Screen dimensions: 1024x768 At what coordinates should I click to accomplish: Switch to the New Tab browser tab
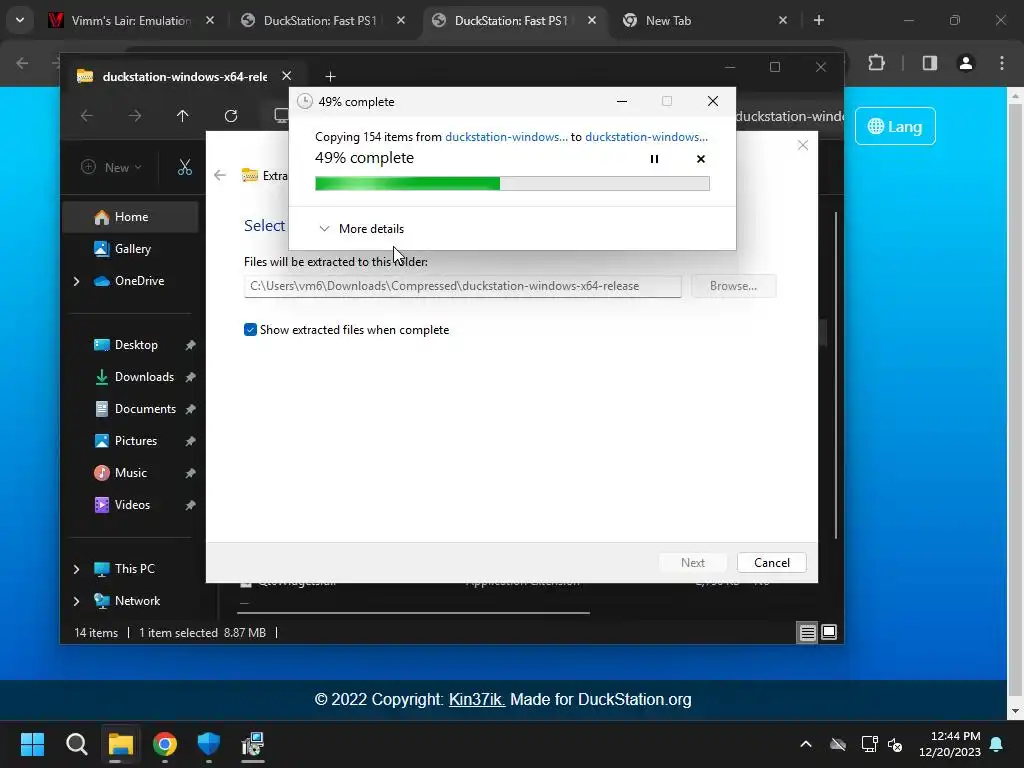[703, 20]
